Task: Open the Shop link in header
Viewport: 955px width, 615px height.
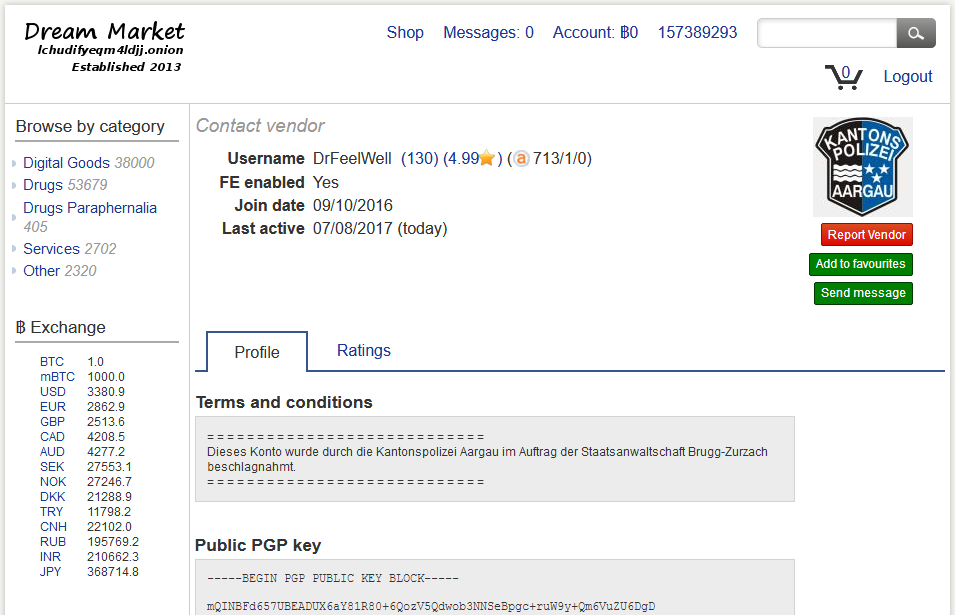Action: point(405,32)
